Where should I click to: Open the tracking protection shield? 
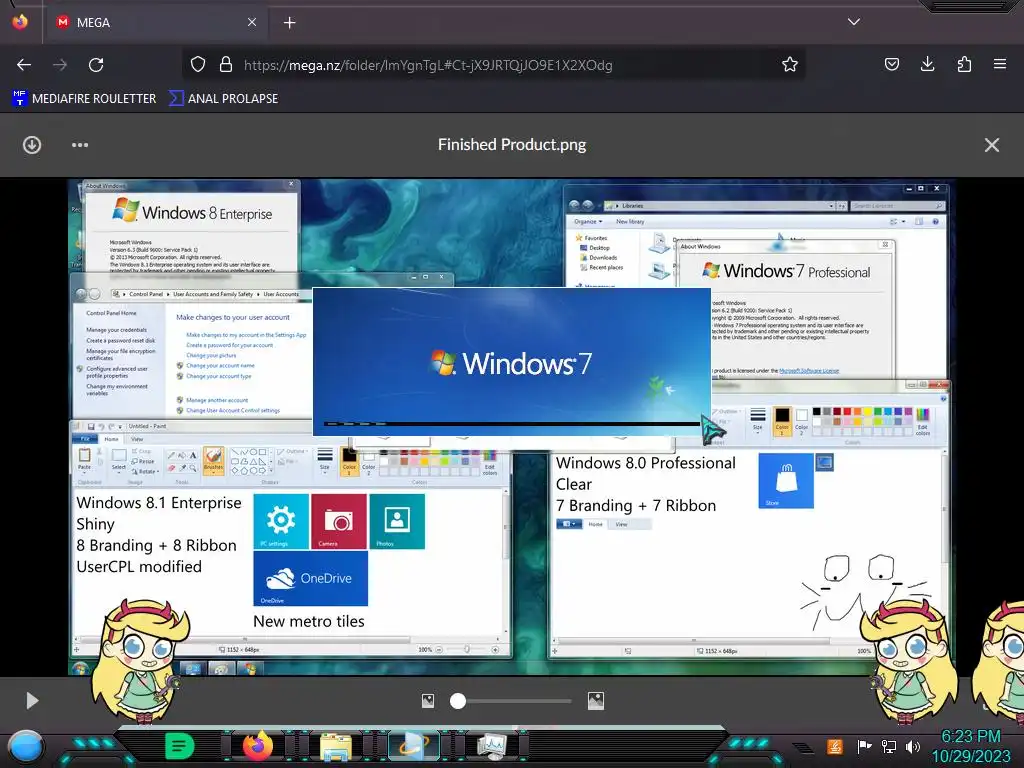198,65
